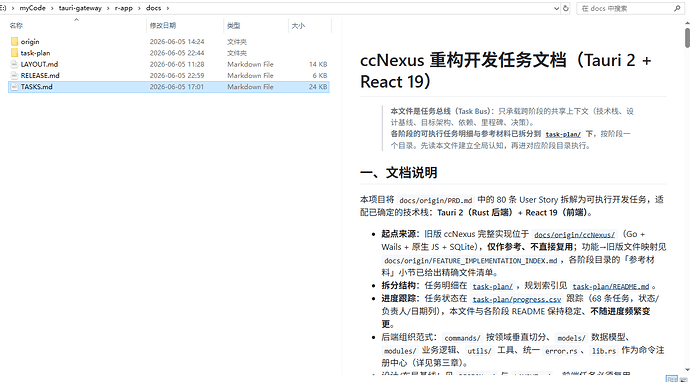Click Markdown File type of TASKS.md
The height and width of the screenshot is (382, 690).
click(250, 87)
